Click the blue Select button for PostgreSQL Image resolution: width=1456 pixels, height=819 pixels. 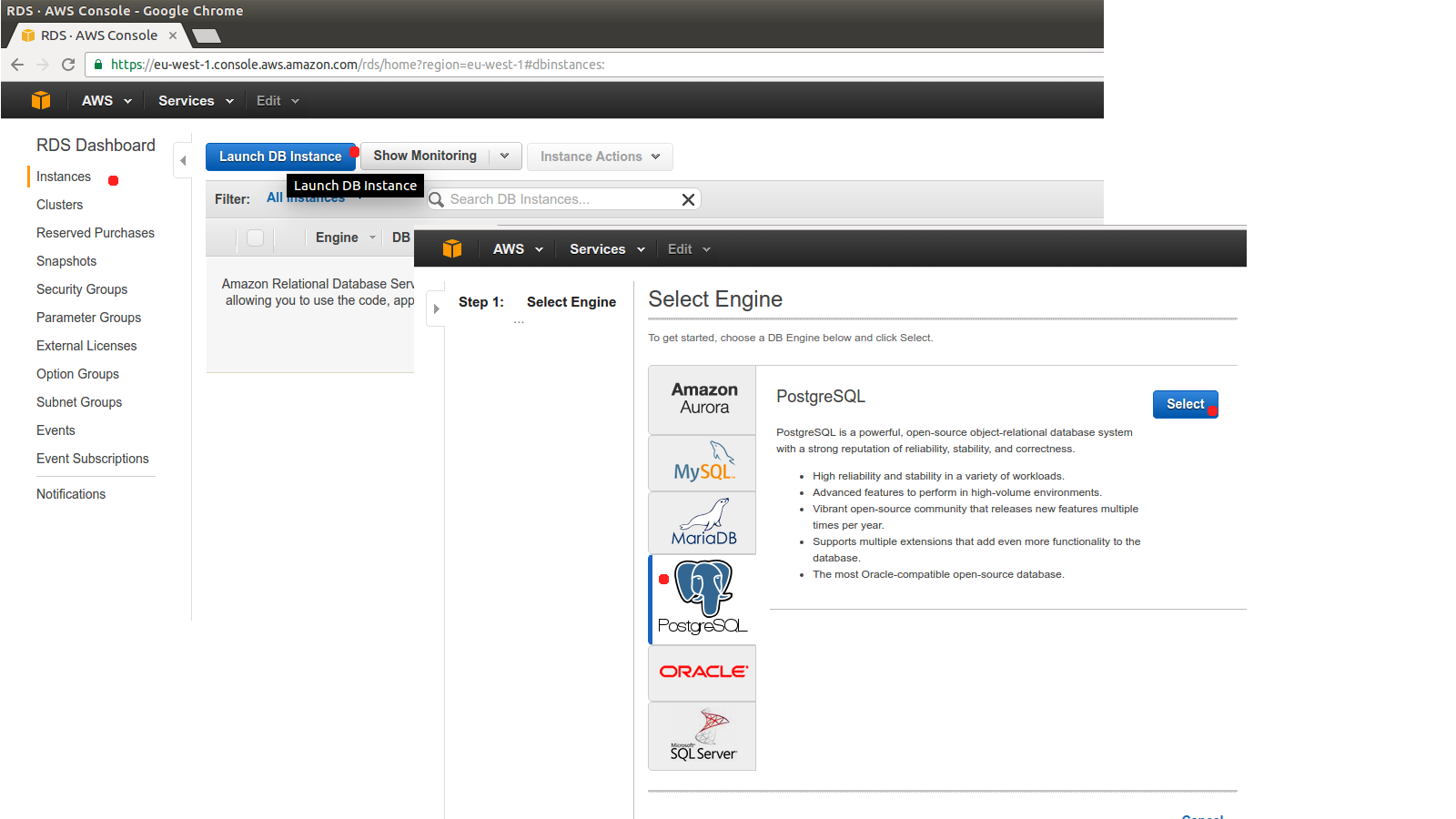pos(1185,404)
